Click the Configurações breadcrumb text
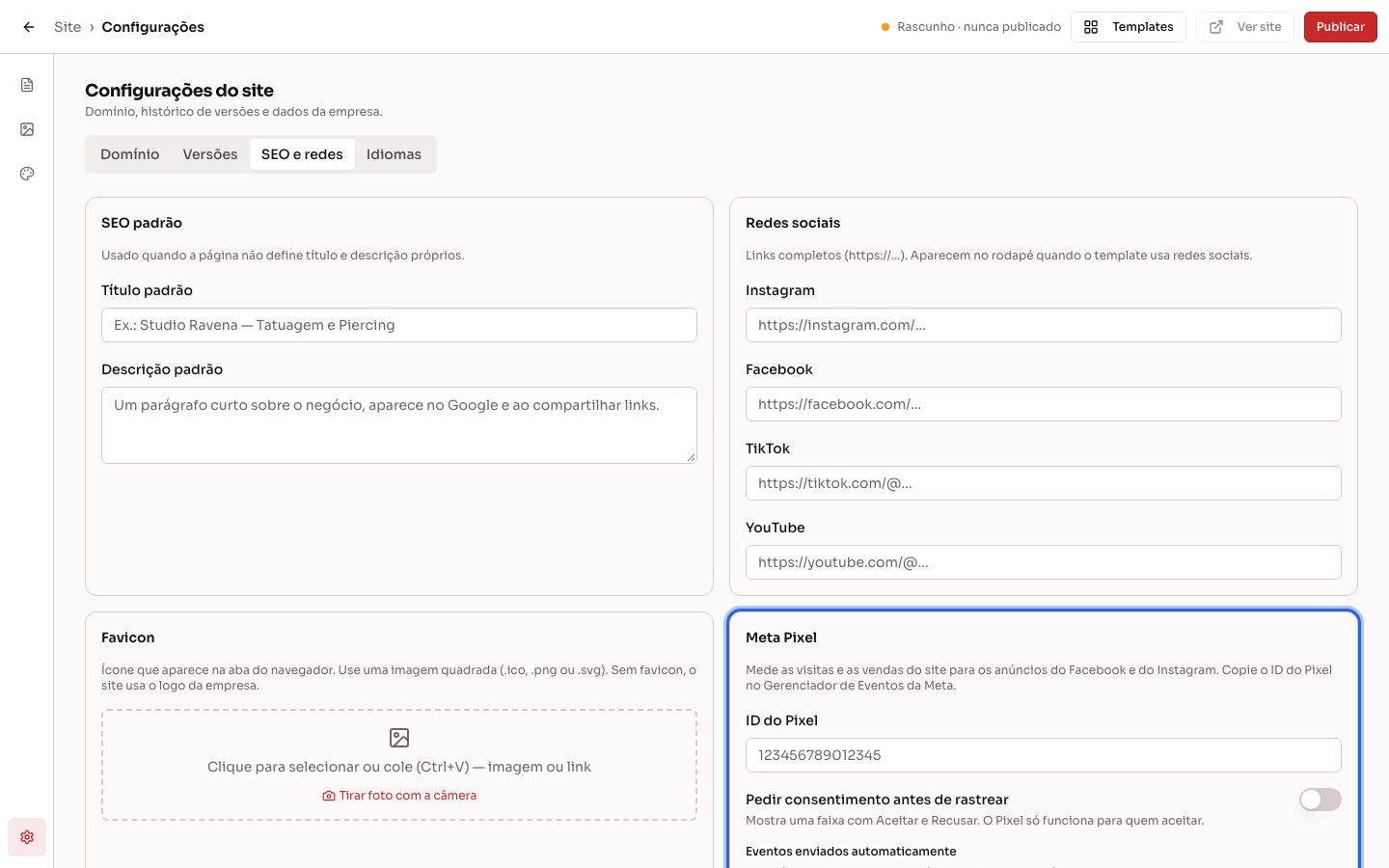 coord(153,27)
